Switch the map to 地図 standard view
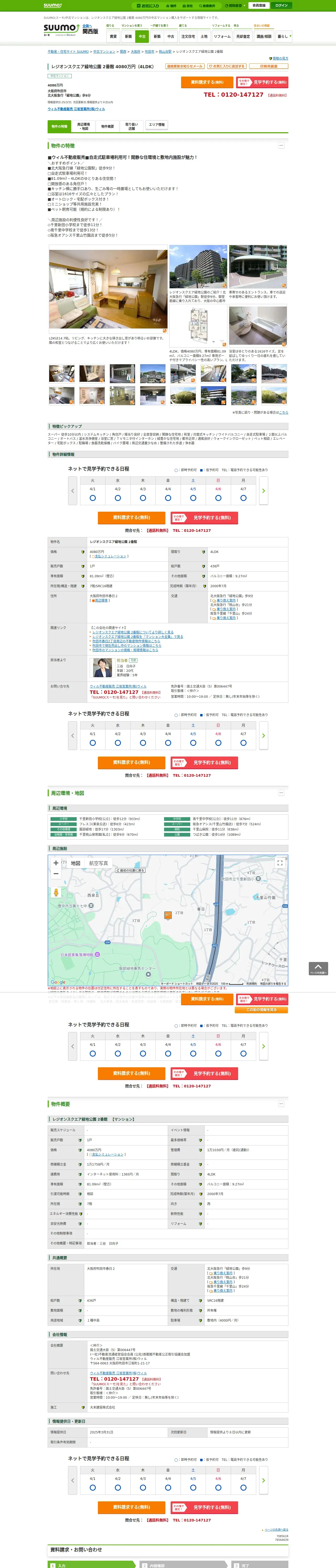The width and height of the screenshot is (336, 1568). (x=76, y=863)
